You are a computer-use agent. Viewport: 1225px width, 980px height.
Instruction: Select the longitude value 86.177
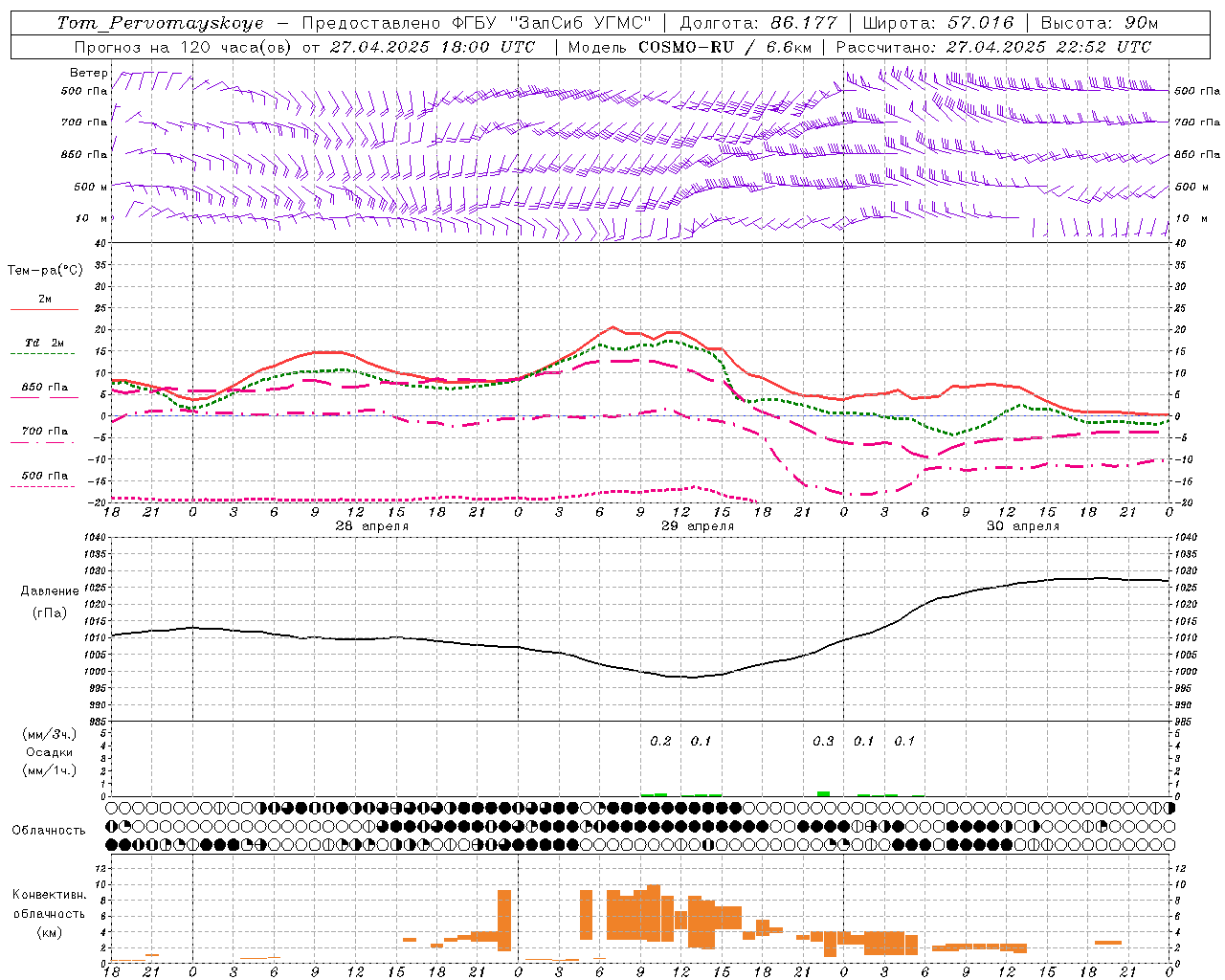click(803, 23)
